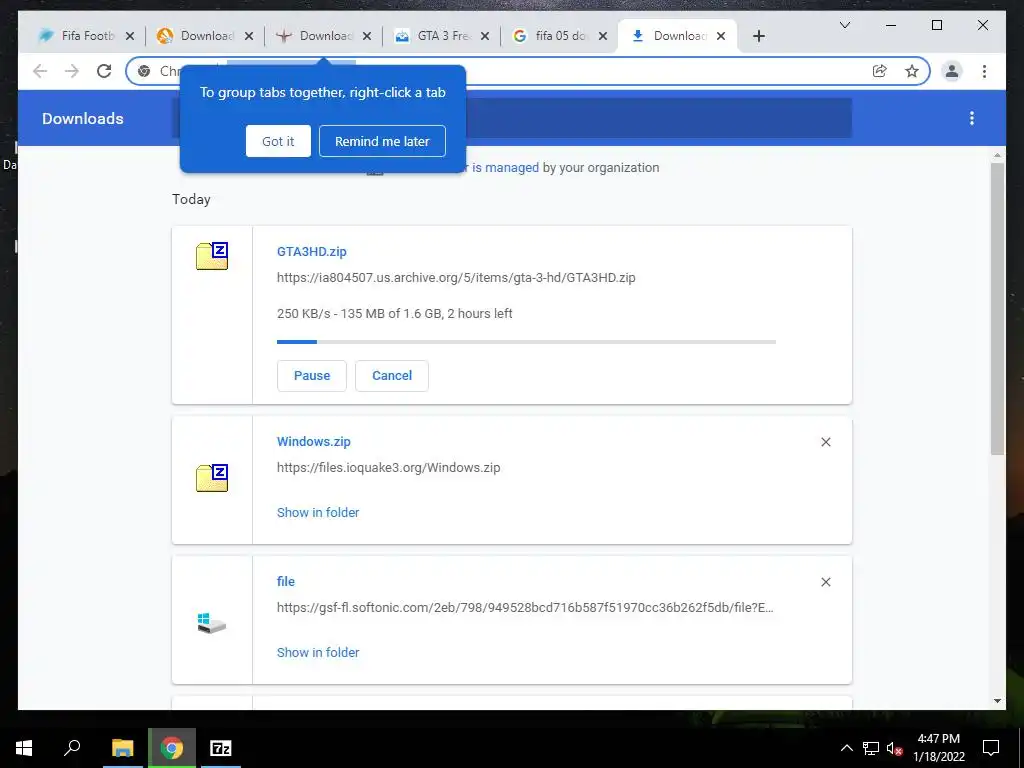Open the notification center icon

pos(991,748)
